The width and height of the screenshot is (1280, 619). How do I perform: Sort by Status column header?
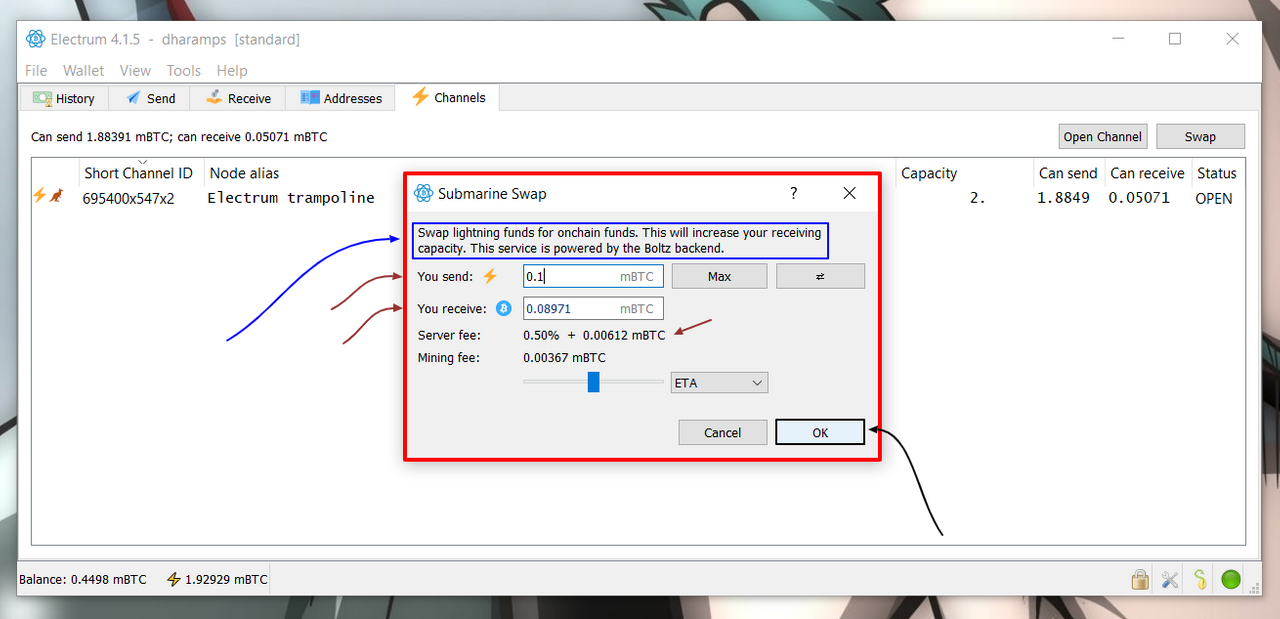click(x=1217, y=173)
